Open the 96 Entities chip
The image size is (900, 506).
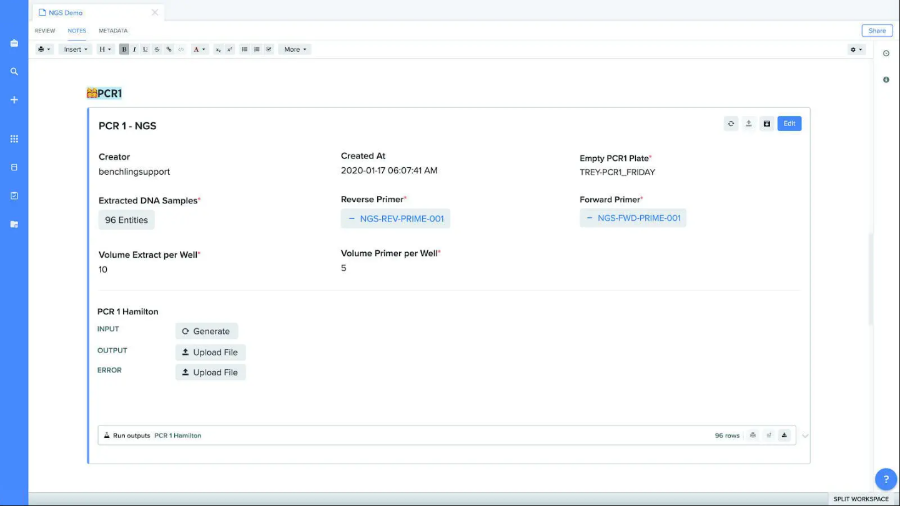pyautogui.click(x=126, y=220)
